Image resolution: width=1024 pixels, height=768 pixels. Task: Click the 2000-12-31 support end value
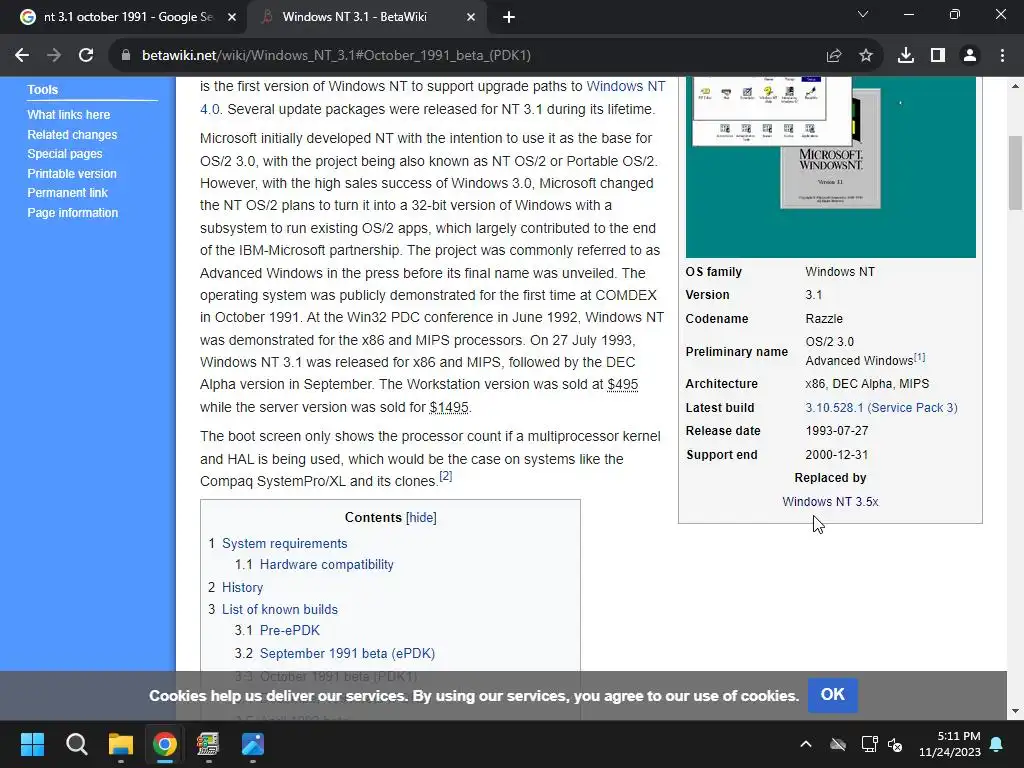click(x=837, y=455)
